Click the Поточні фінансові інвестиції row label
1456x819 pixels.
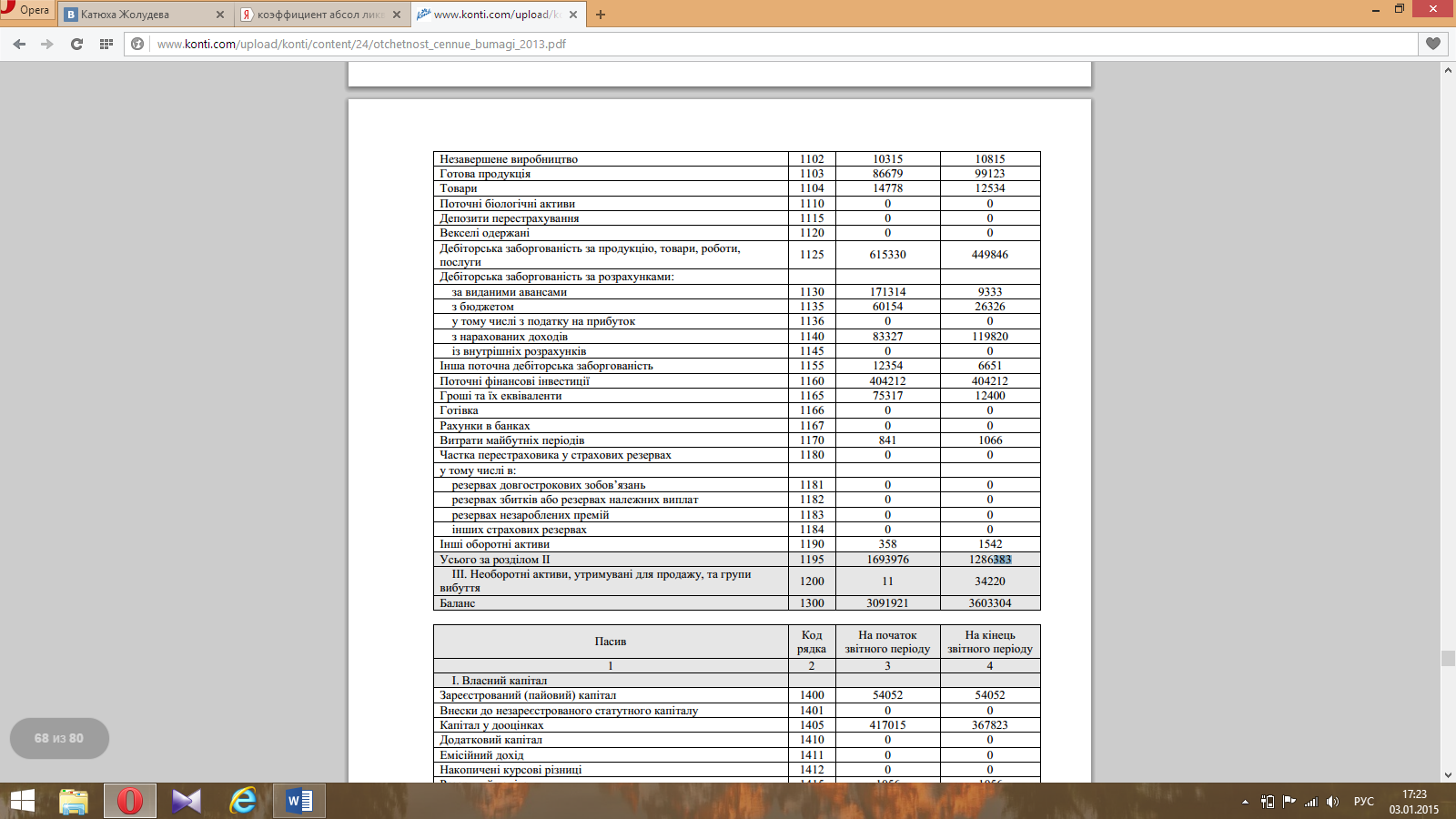(514, 381)
